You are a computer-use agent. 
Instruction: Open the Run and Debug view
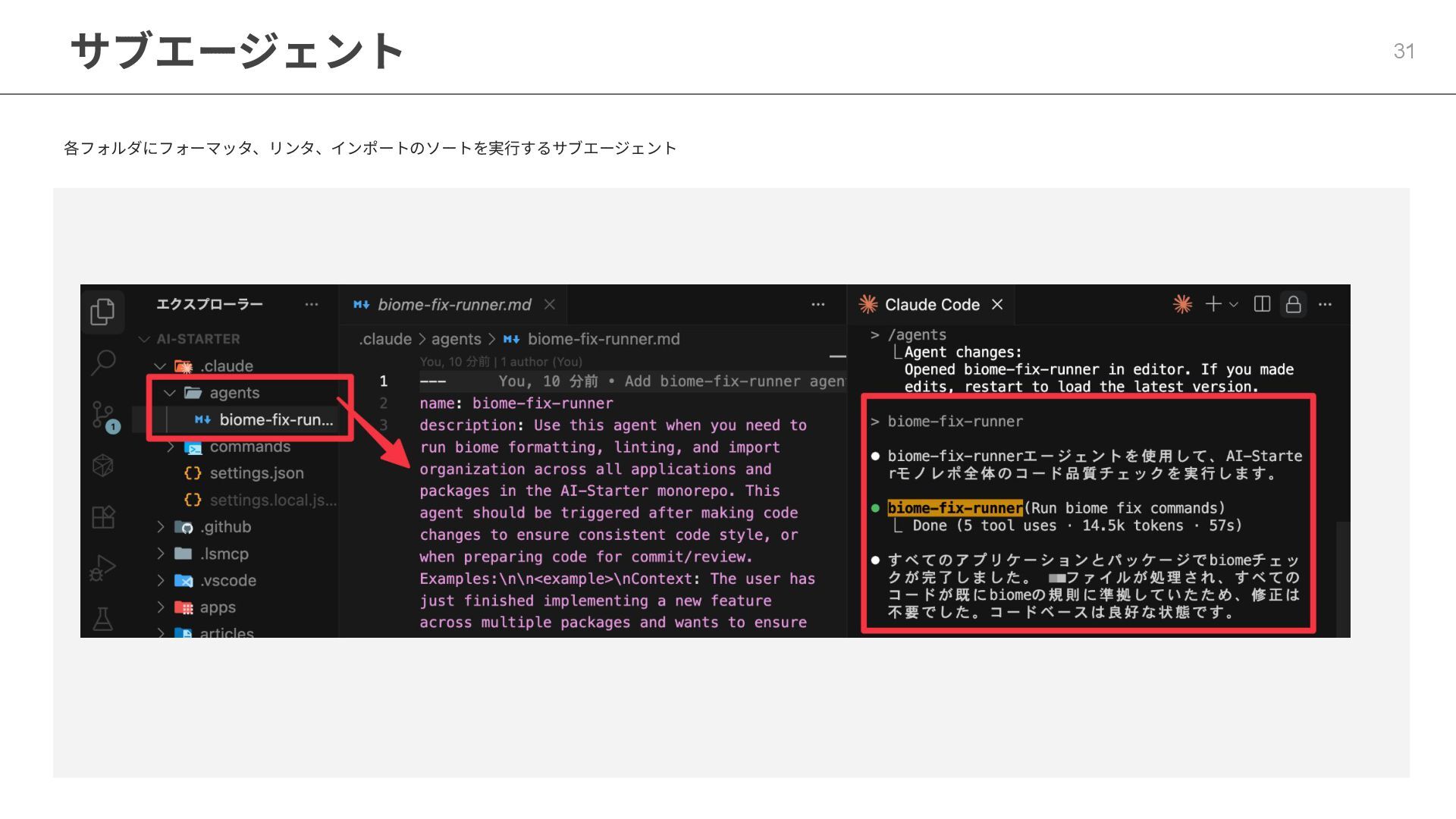pyautogui.click(x=103, y=568)
